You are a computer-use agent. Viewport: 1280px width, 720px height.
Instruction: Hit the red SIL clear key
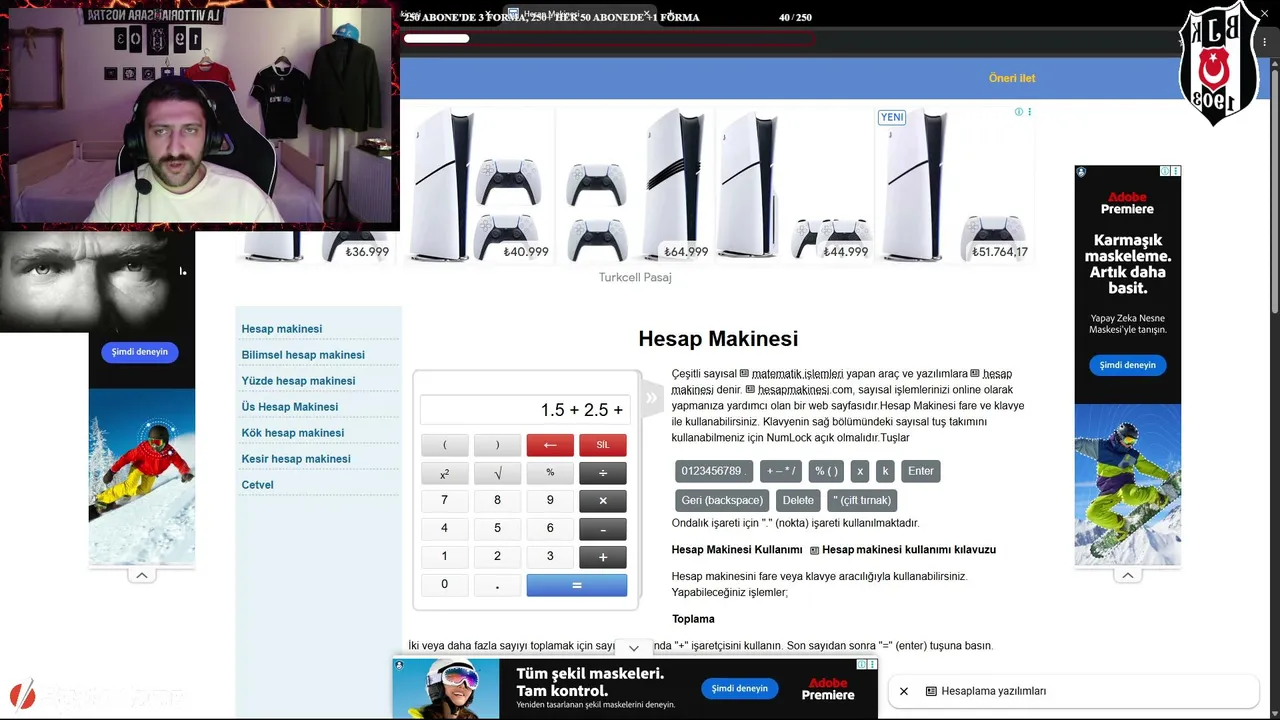(x=603, y=445)
